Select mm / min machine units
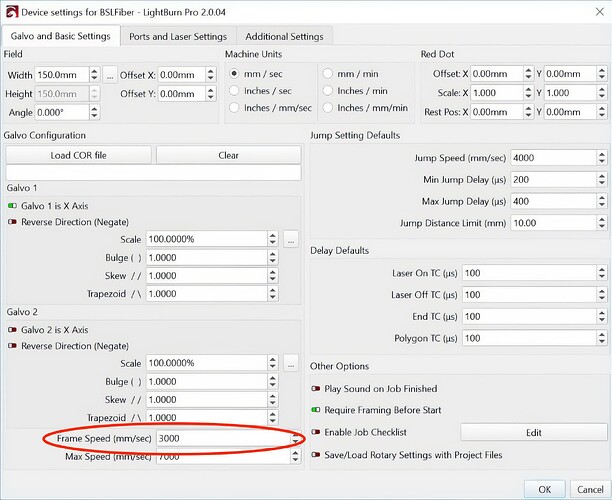Image resolution: width=612 pixels, height=500 pixels. (x=329, y=74)
